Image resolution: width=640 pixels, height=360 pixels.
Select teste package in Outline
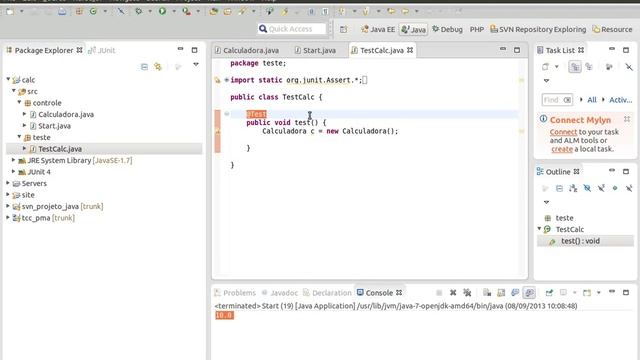[x=564, y=218]
